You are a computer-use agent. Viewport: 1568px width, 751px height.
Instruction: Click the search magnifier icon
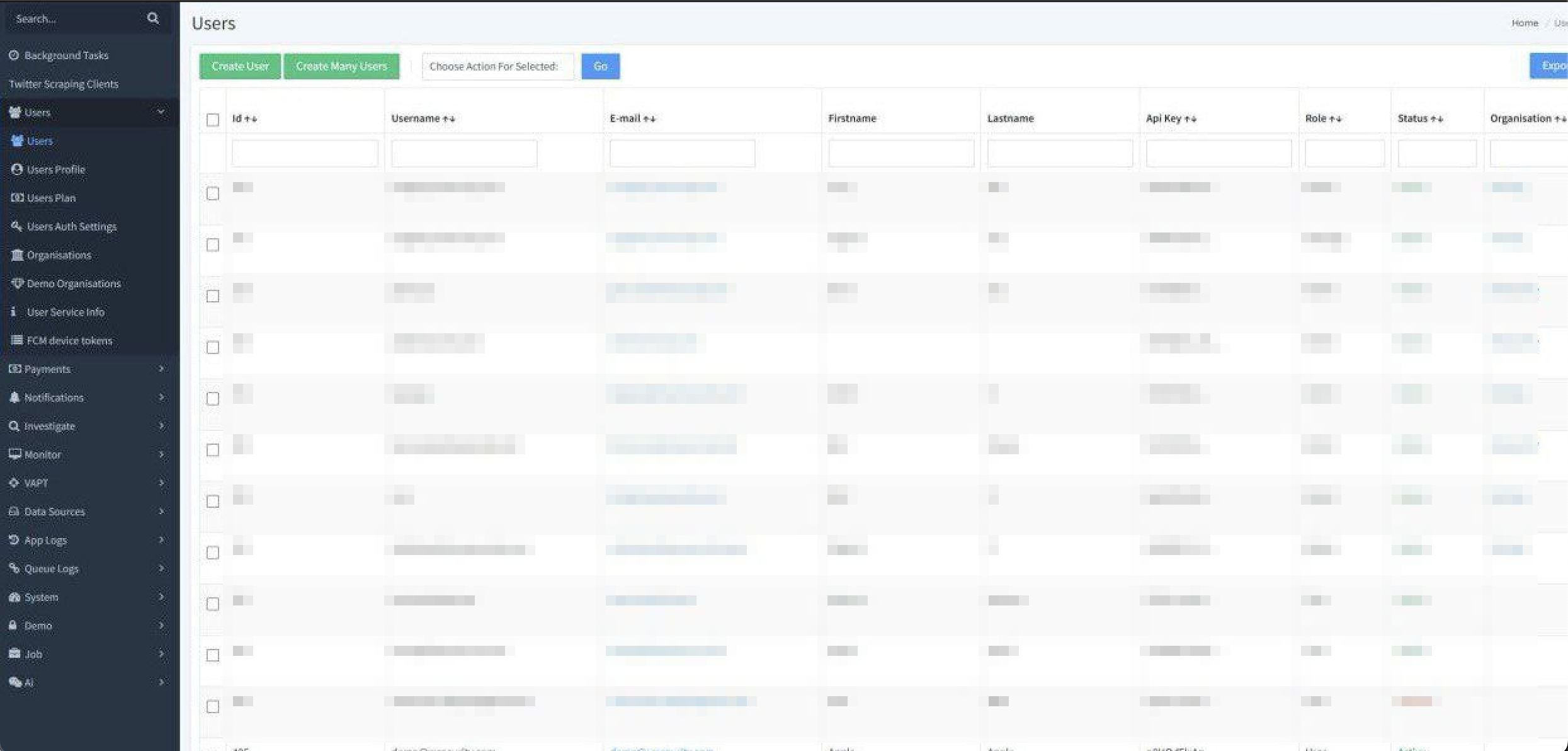(x=153, y=18)
